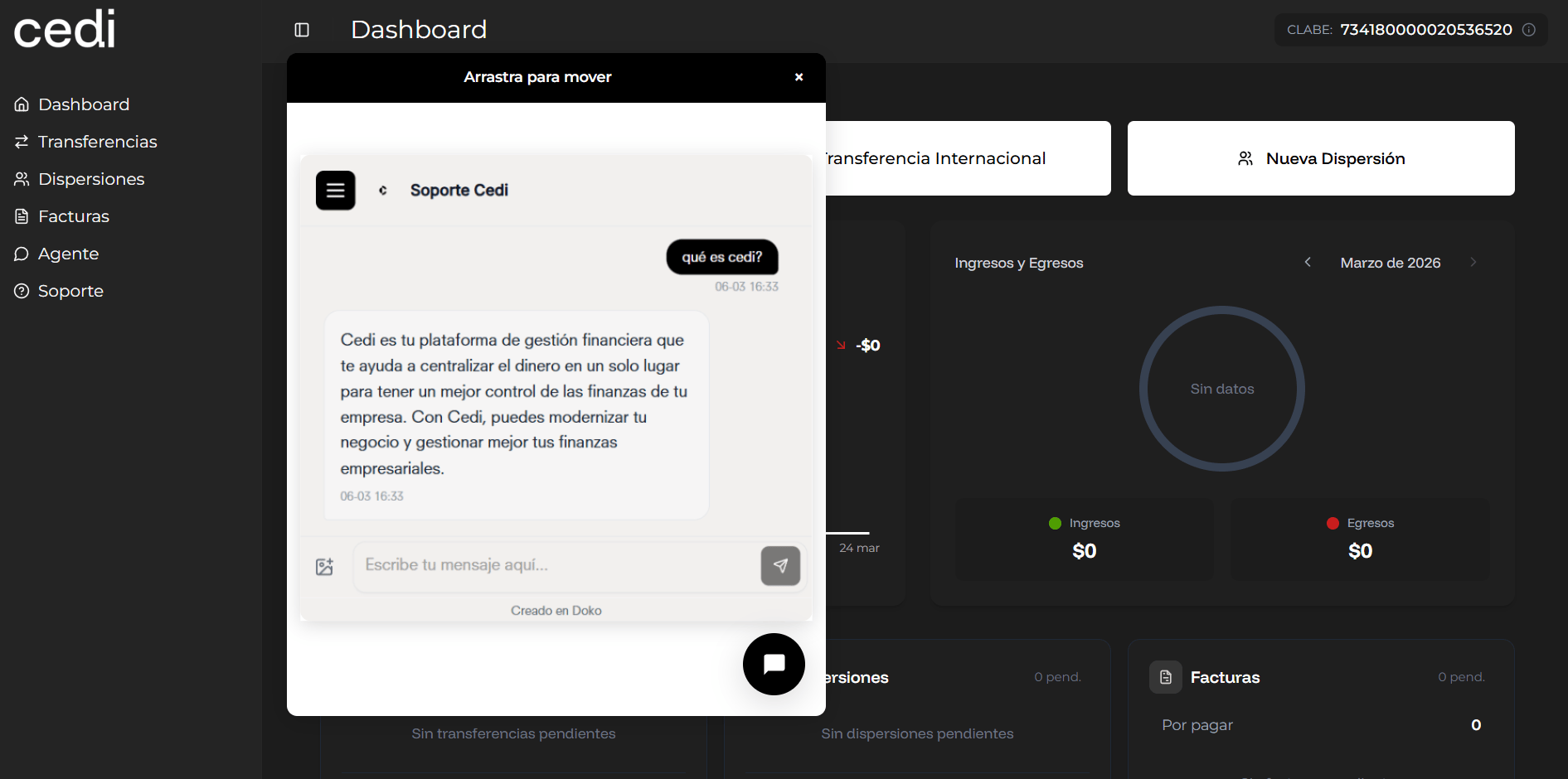Click the Nueva Dispersión button
Screen dimensions: 1568x779
(1321, 158)
